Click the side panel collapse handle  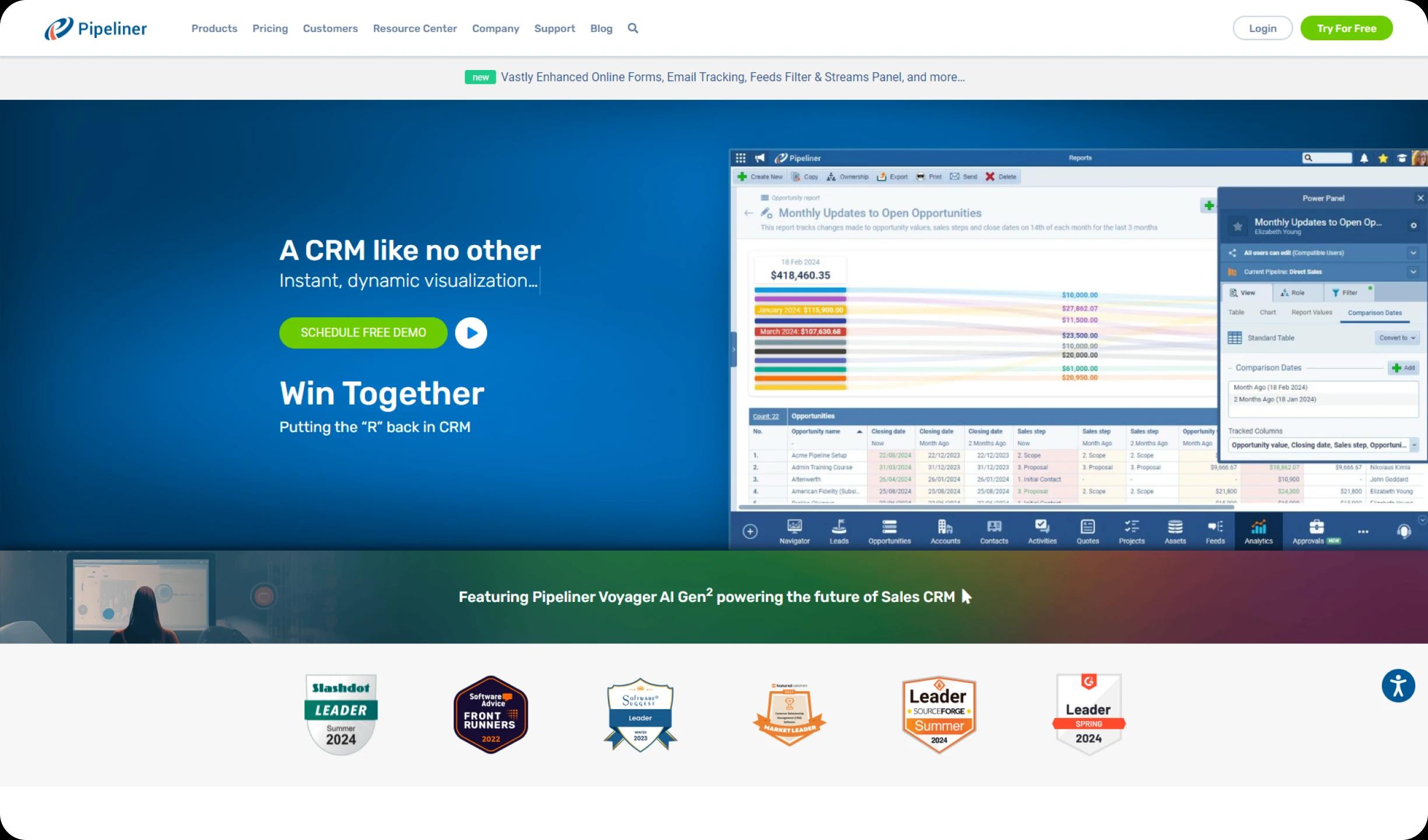734,349
